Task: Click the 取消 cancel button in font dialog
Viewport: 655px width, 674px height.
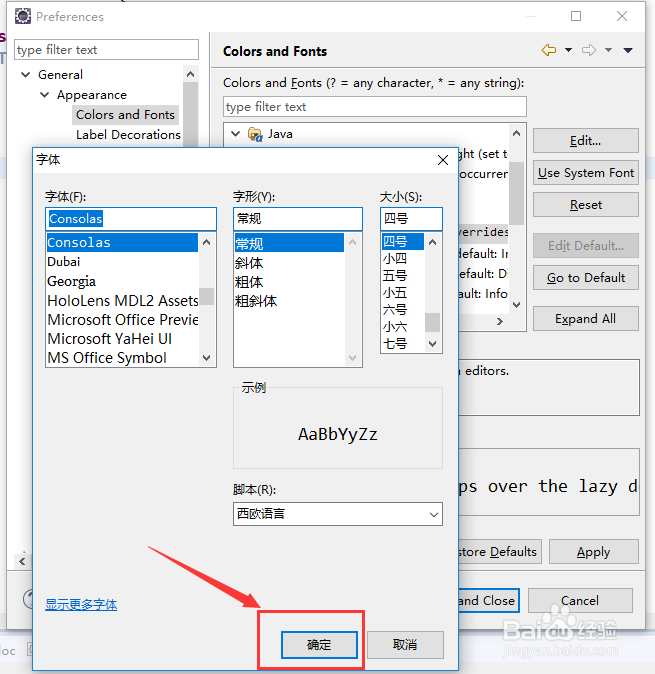Action: (405, 645)
